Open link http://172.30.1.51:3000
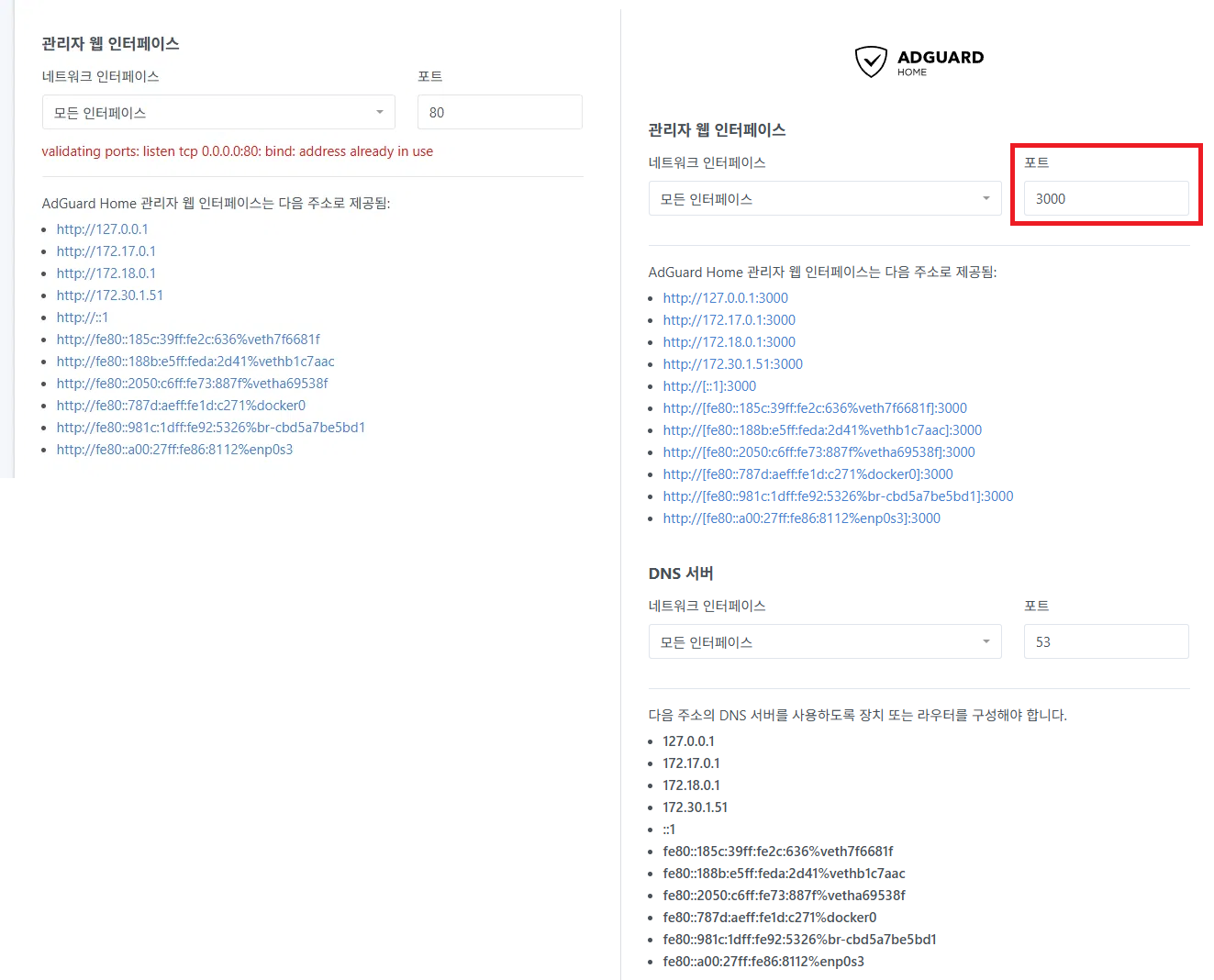 [x=733, y=364]
